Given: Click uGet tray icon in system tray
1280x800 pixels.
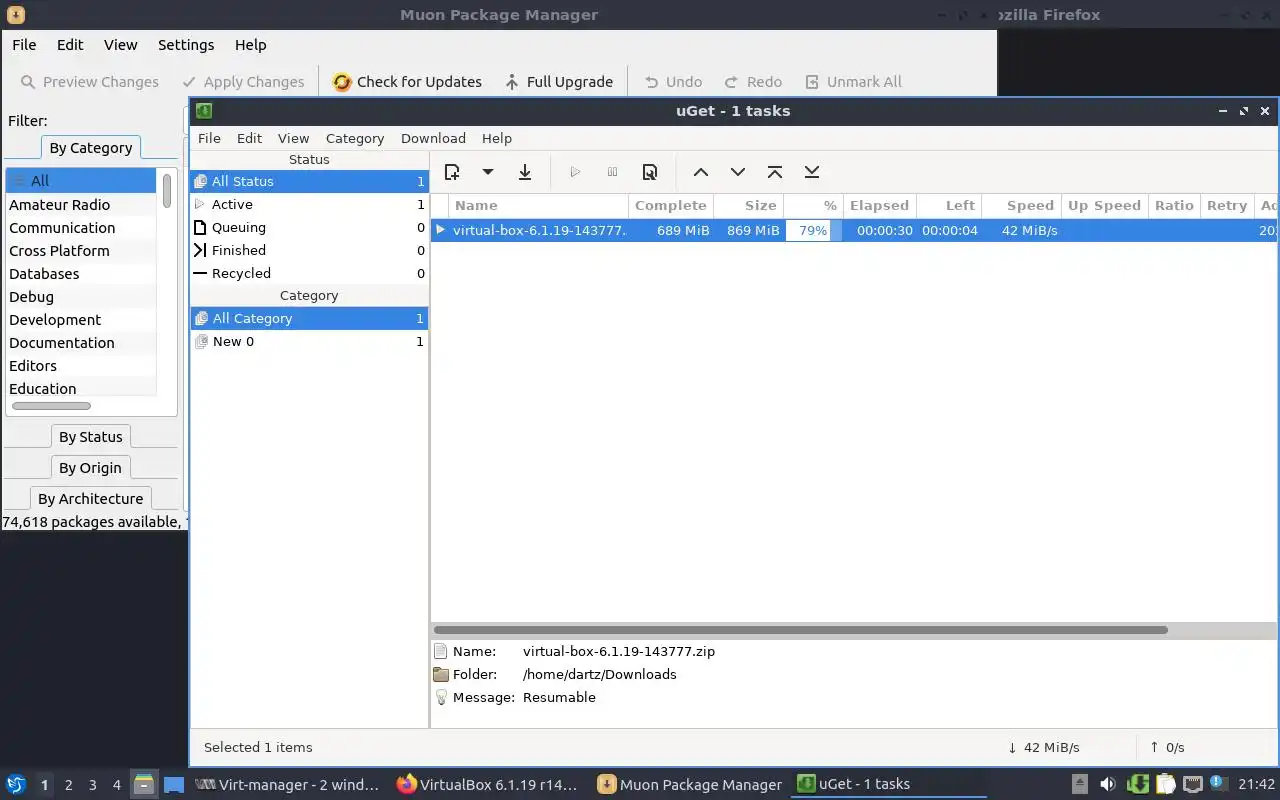Looking at the screenshot, I should pos(1137,784).
